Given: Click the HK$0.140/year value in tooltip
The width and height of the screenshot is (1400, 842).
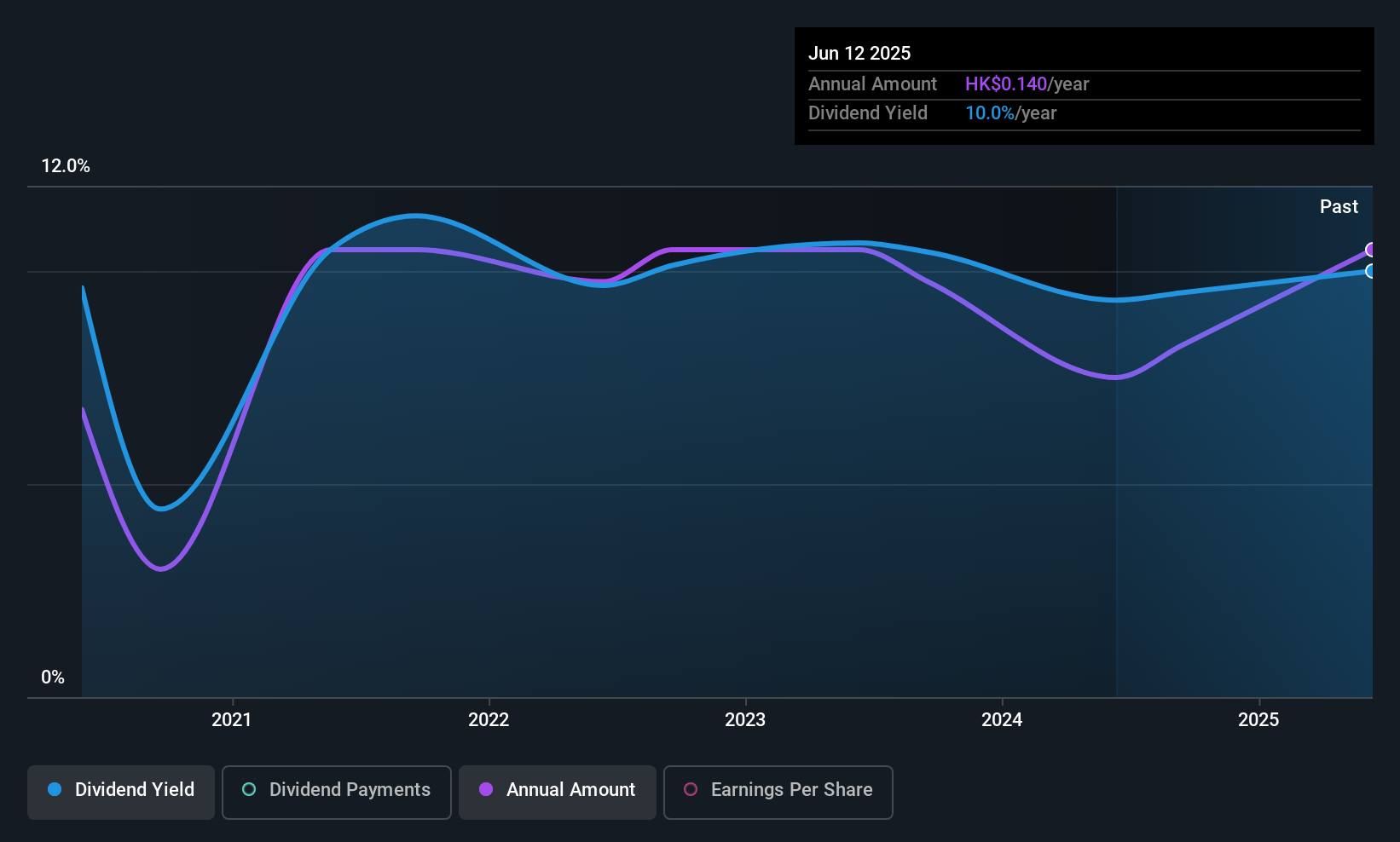Looking at the screenshot, I should (x=1027, y=84).
